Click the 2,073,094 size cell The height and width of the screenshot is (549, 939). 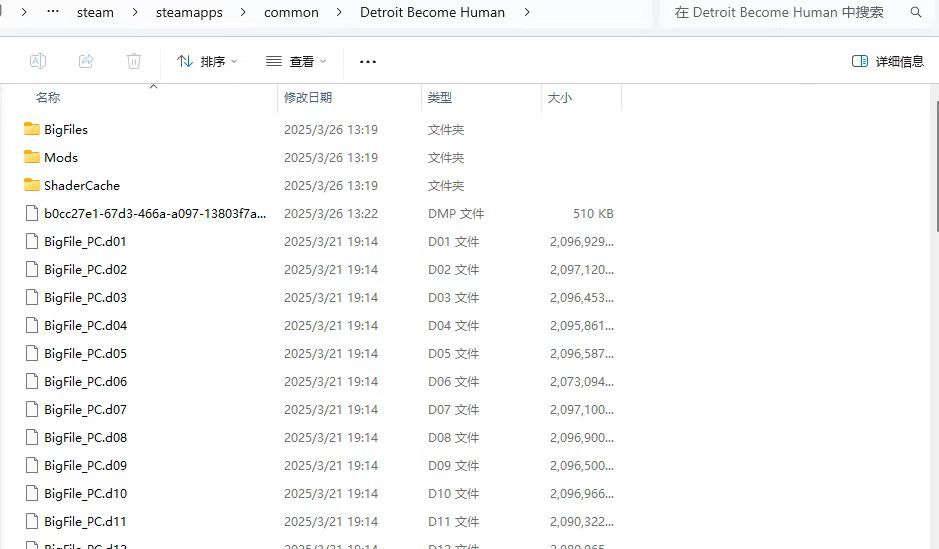[581, 382]
